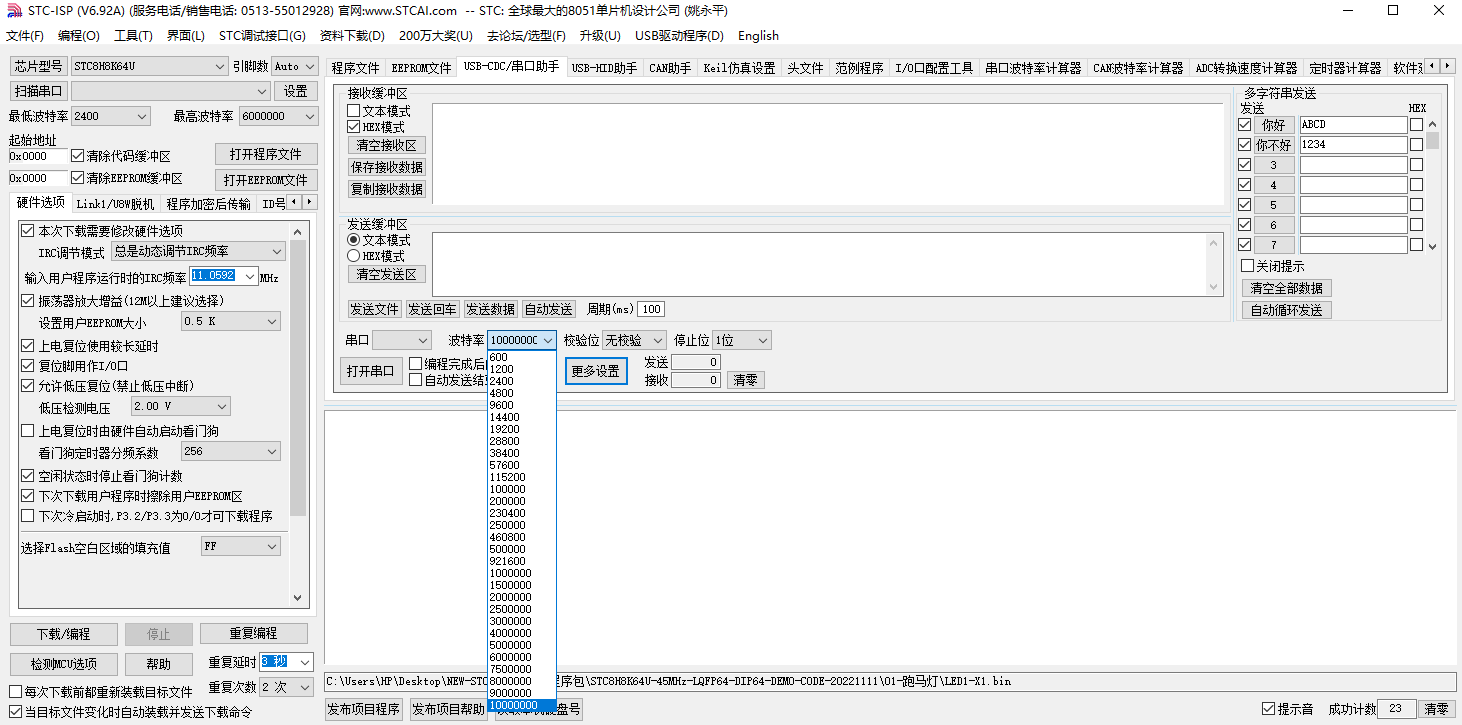
Task: Uncheck the send checkbox beside 你不好
Action: 1245,145
